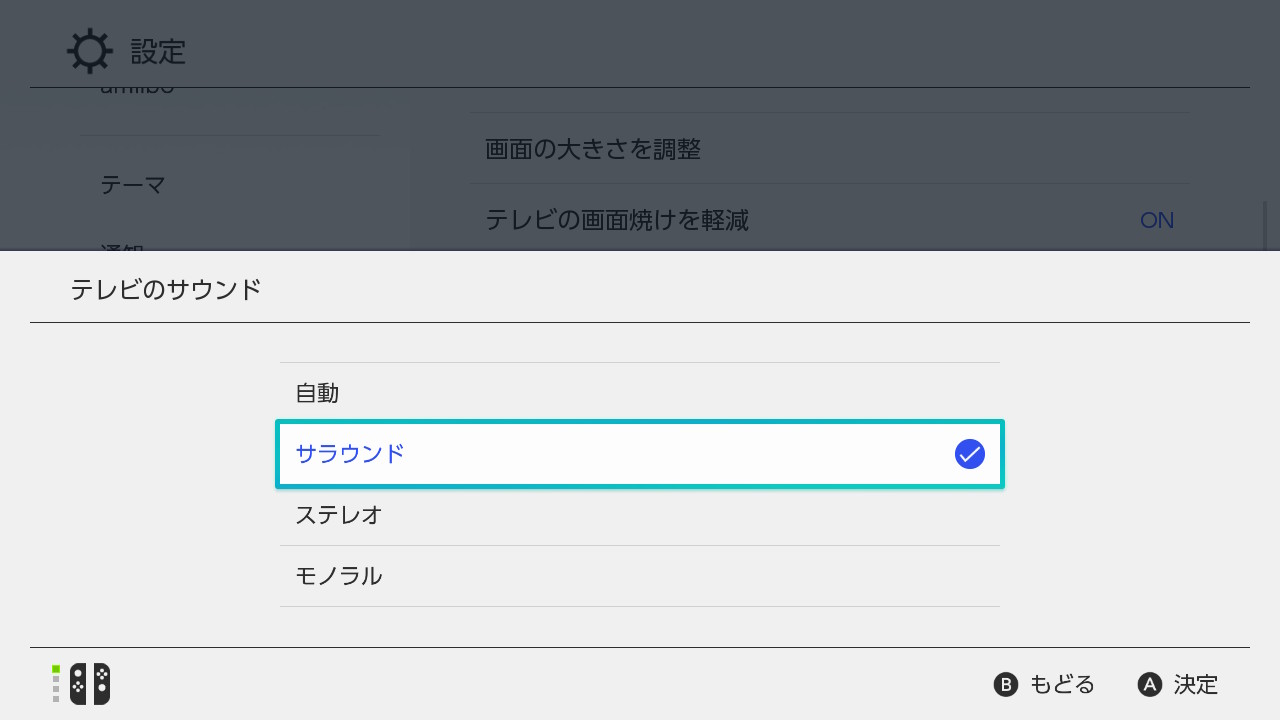Image resolution: width=1280 pixels, height=720 pixels.
Task: Choose the ステレオ sound option
Action: (639, 515)
